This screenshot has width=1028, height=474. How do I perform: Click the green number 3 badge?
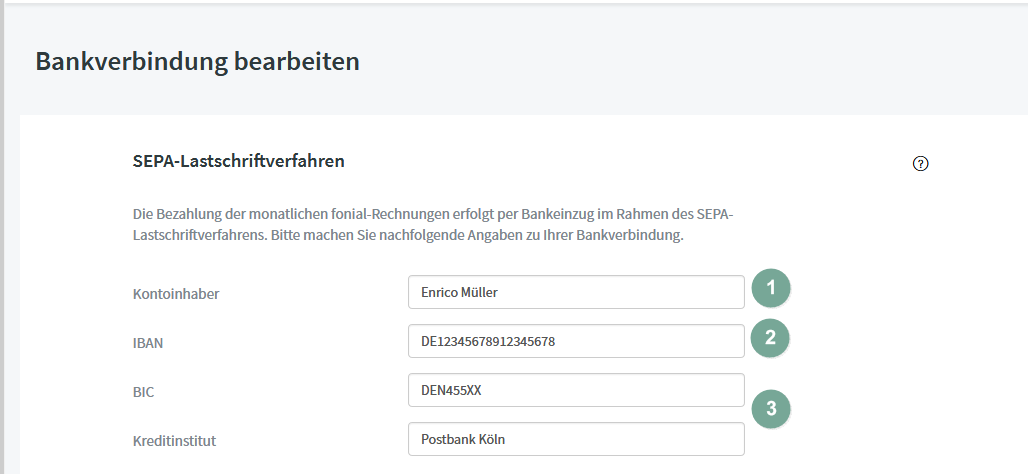771,408
